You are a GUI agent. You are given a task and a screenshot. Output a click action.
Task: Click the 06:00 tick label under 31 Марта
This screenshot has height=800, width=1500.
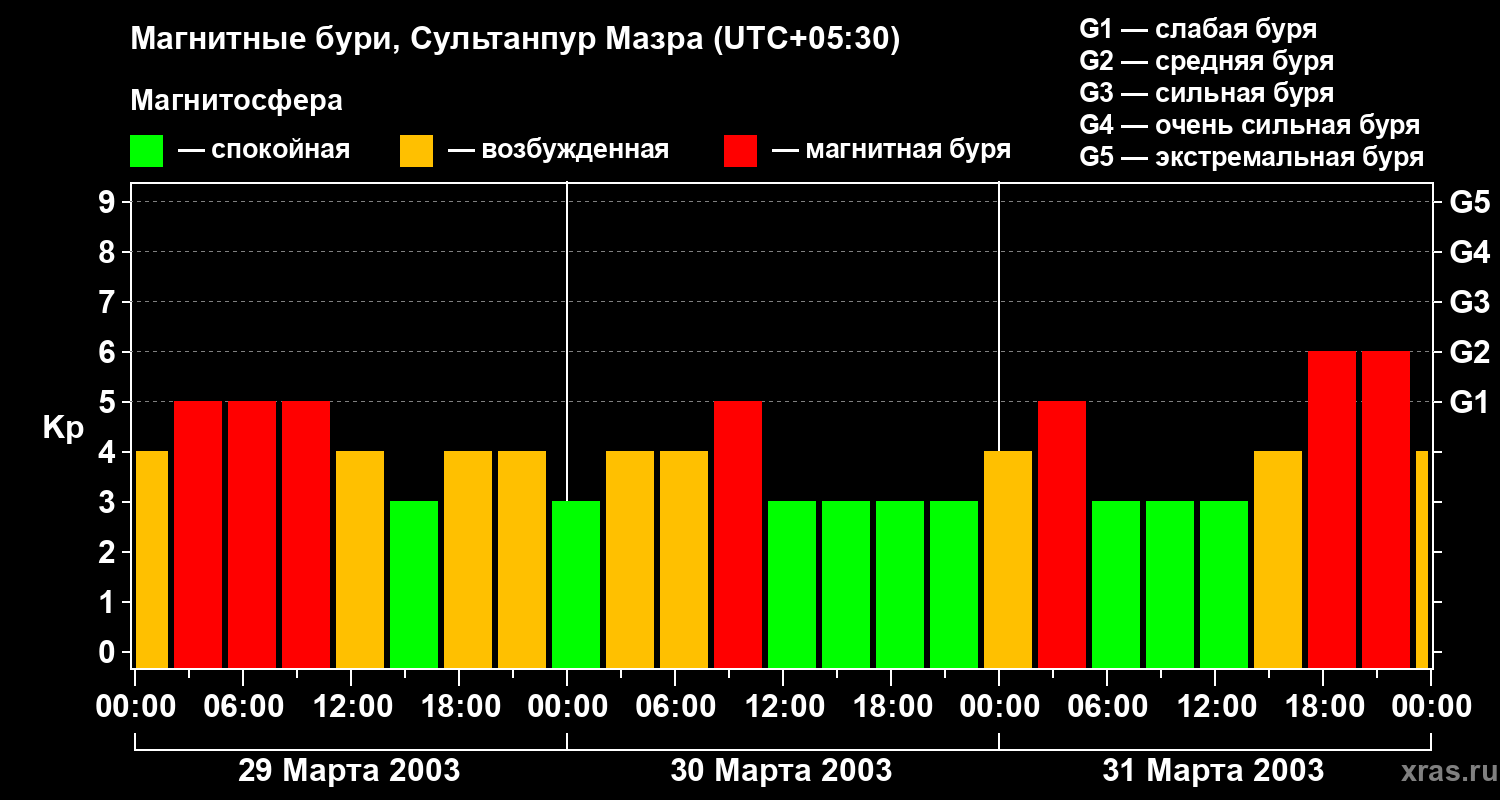pos(1107,707)
